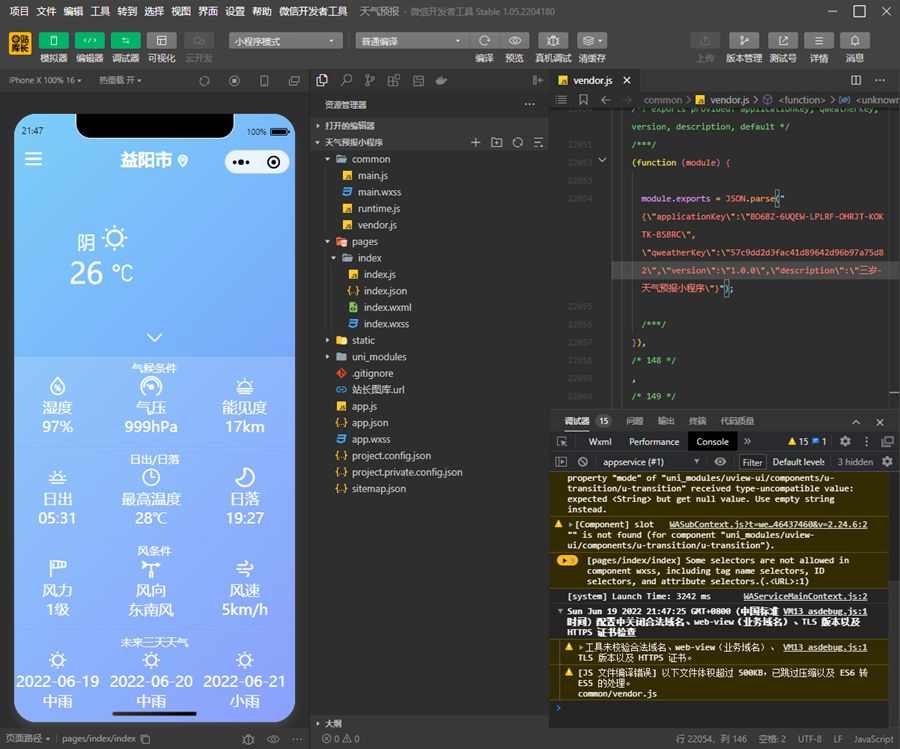
Task: Click the 版本管理 version management icon
Action: (743, 41)
